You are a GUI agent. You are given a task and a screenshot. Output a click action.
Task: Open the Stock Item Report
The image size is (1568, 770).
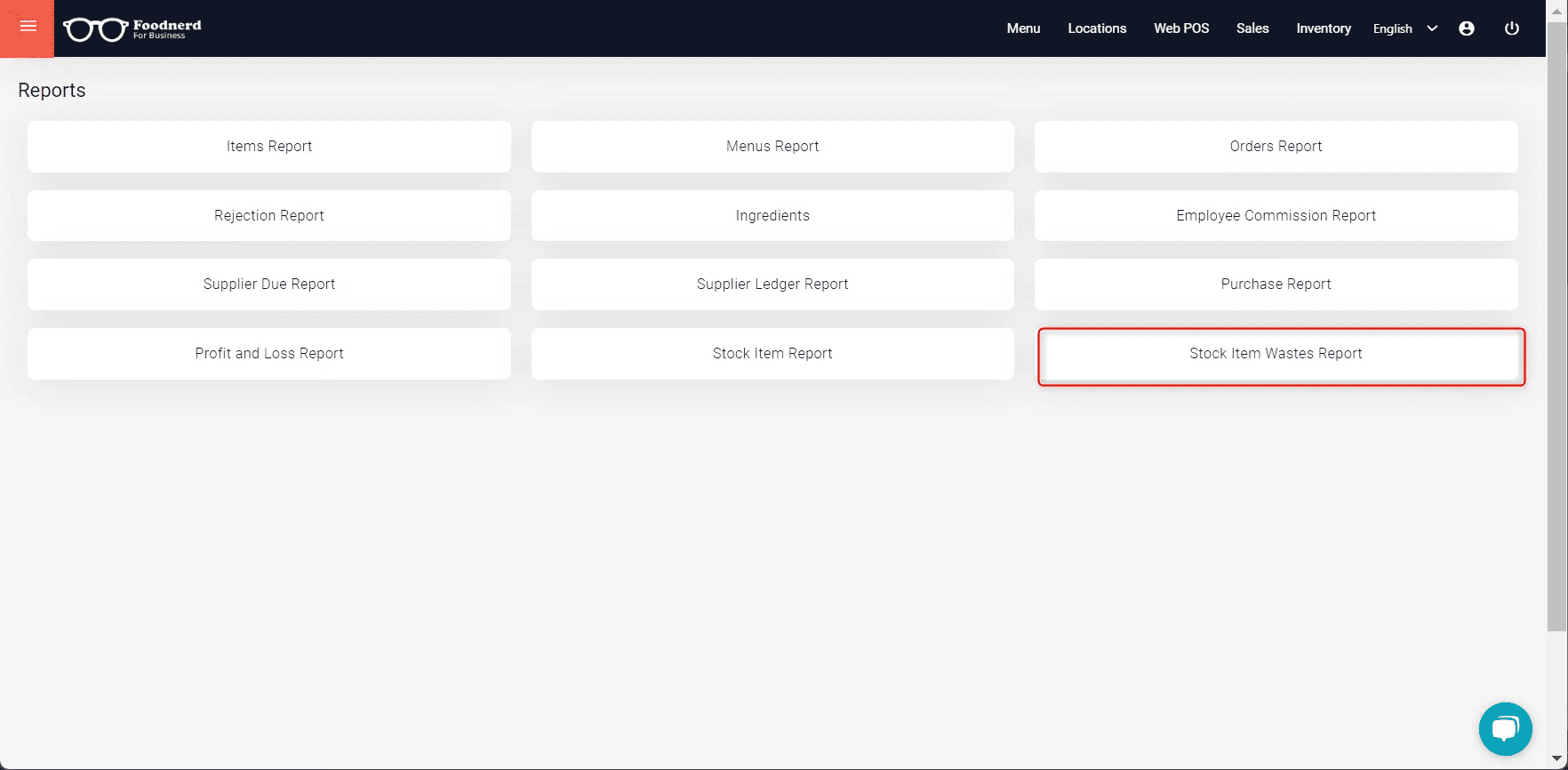tap(772, 354)
